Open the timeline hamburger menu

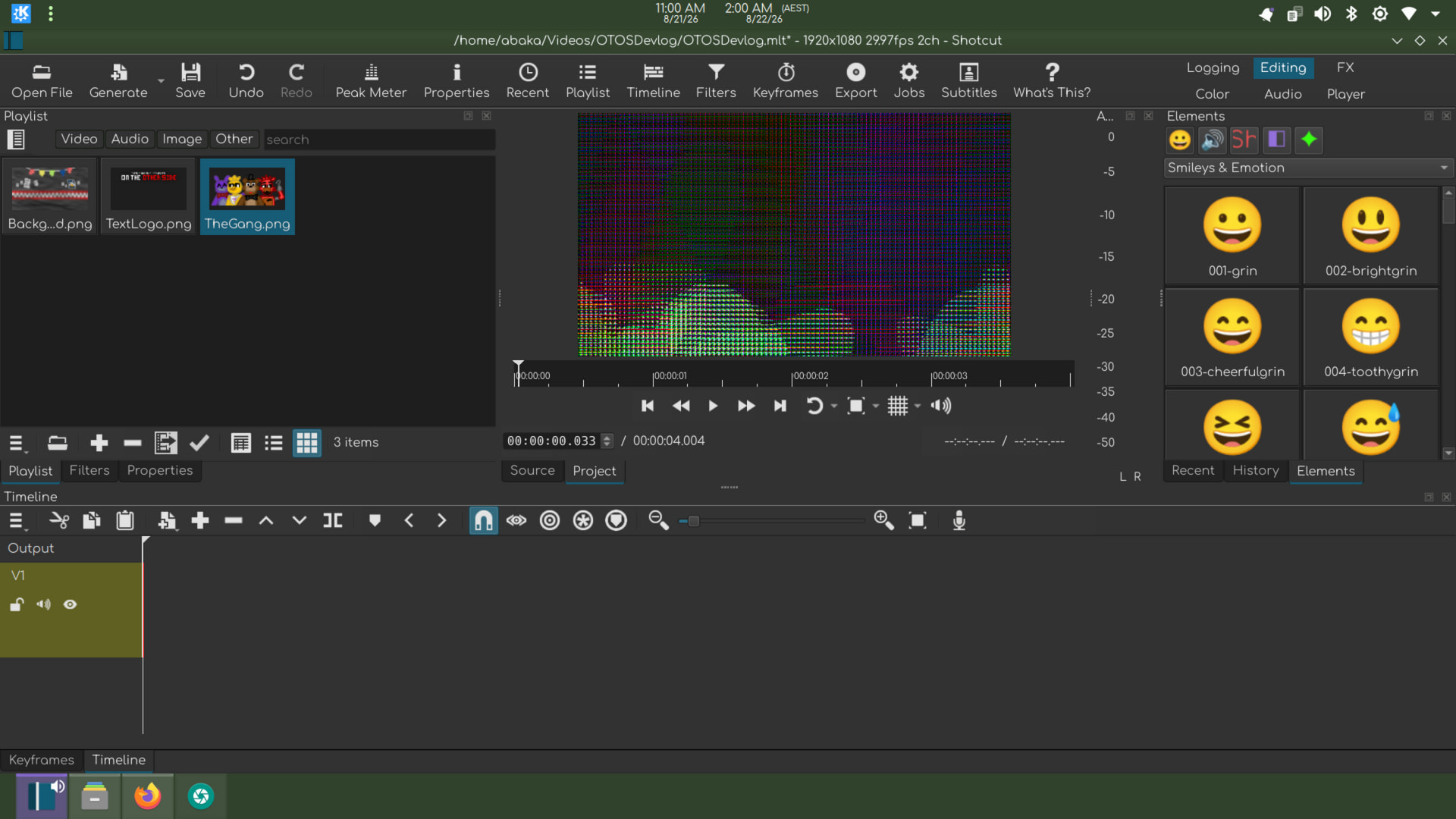coord(17,520)
